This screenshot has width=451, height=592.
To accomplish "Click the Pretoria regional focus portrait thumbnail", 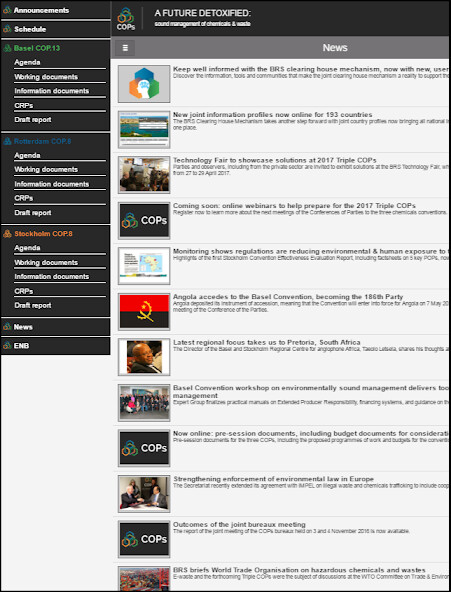I will click(x=144, y=357).
